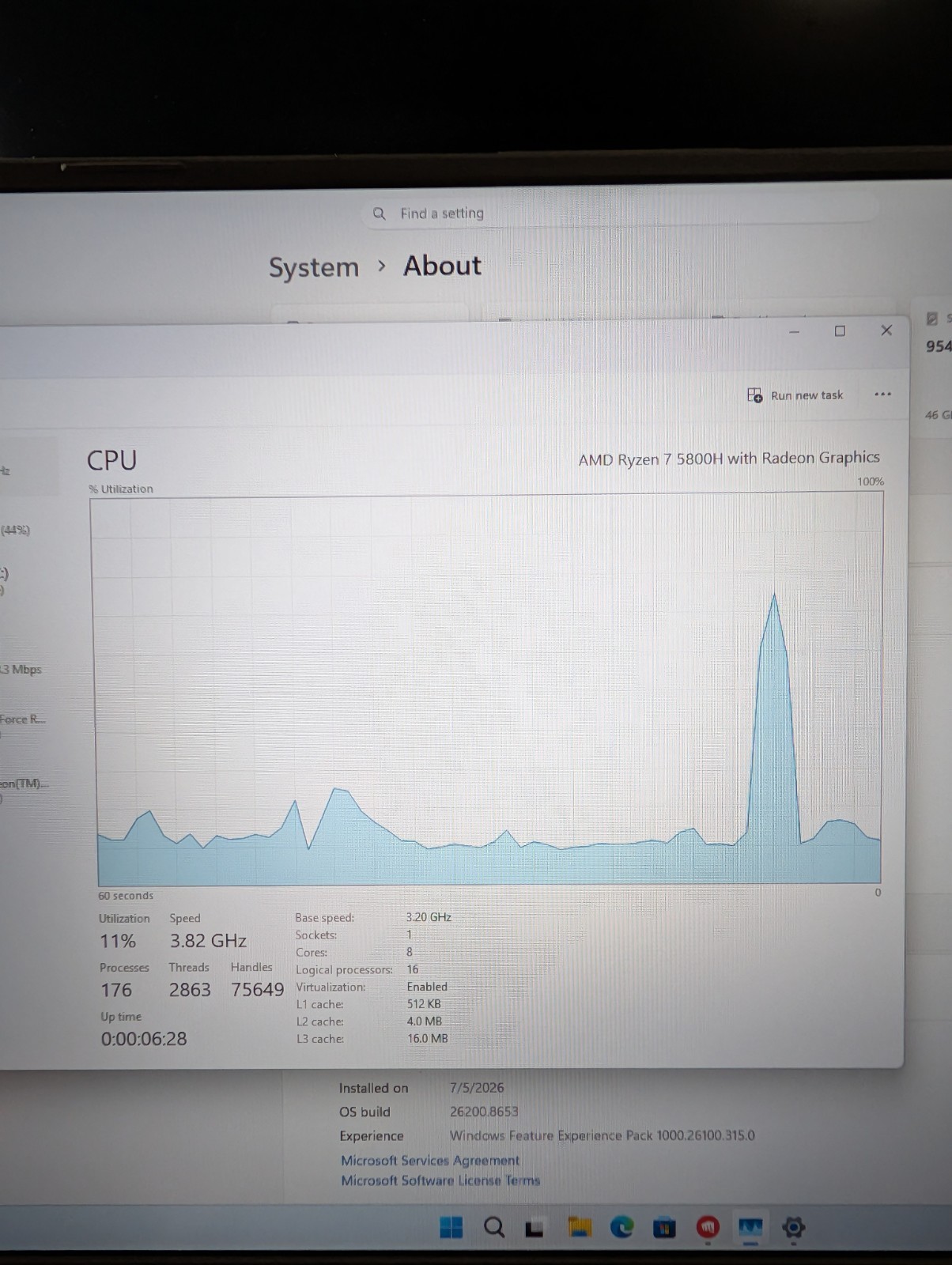952x1265 pixels.
Task: Click the Run new task button
Action: pyautogui.click(x=795, y=395)
